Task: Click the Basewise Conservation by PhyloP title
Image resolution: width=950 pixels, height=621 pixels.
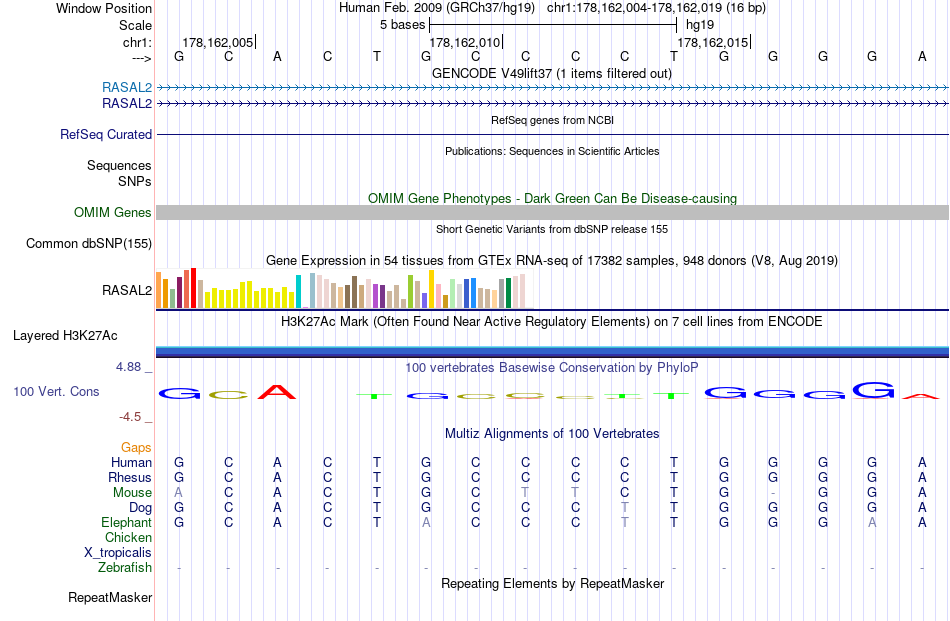Action: coord(552,367)
